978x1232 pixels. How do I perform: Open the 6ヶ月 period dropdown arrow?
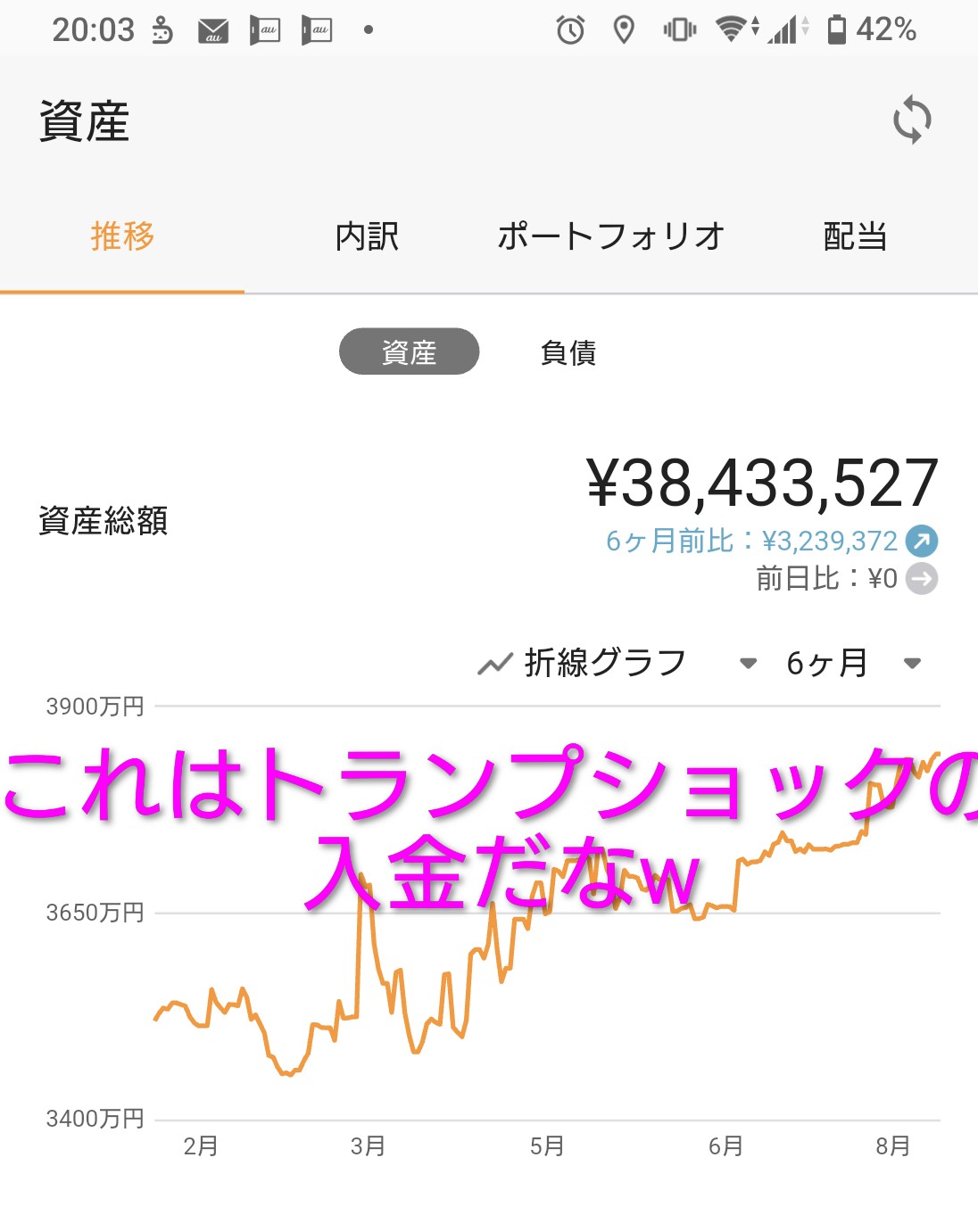pyautogui.click(x=912, y=663)
